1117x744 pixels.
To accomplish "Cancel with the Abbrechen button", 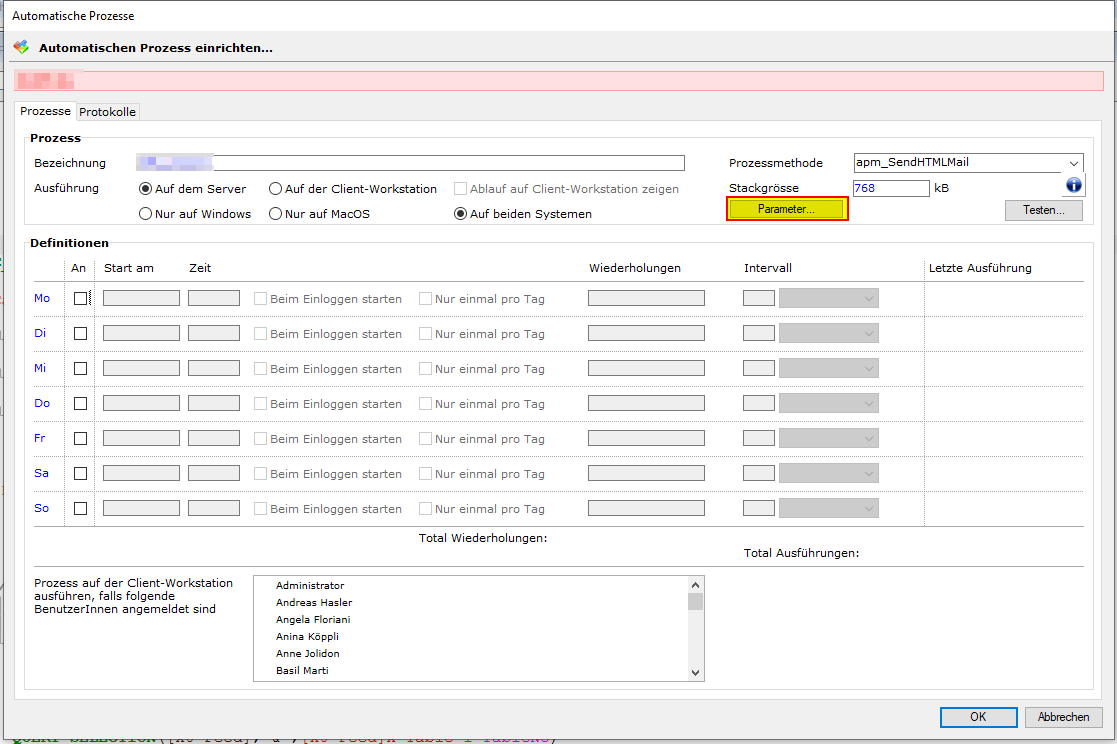I will tap(1063, 717).
